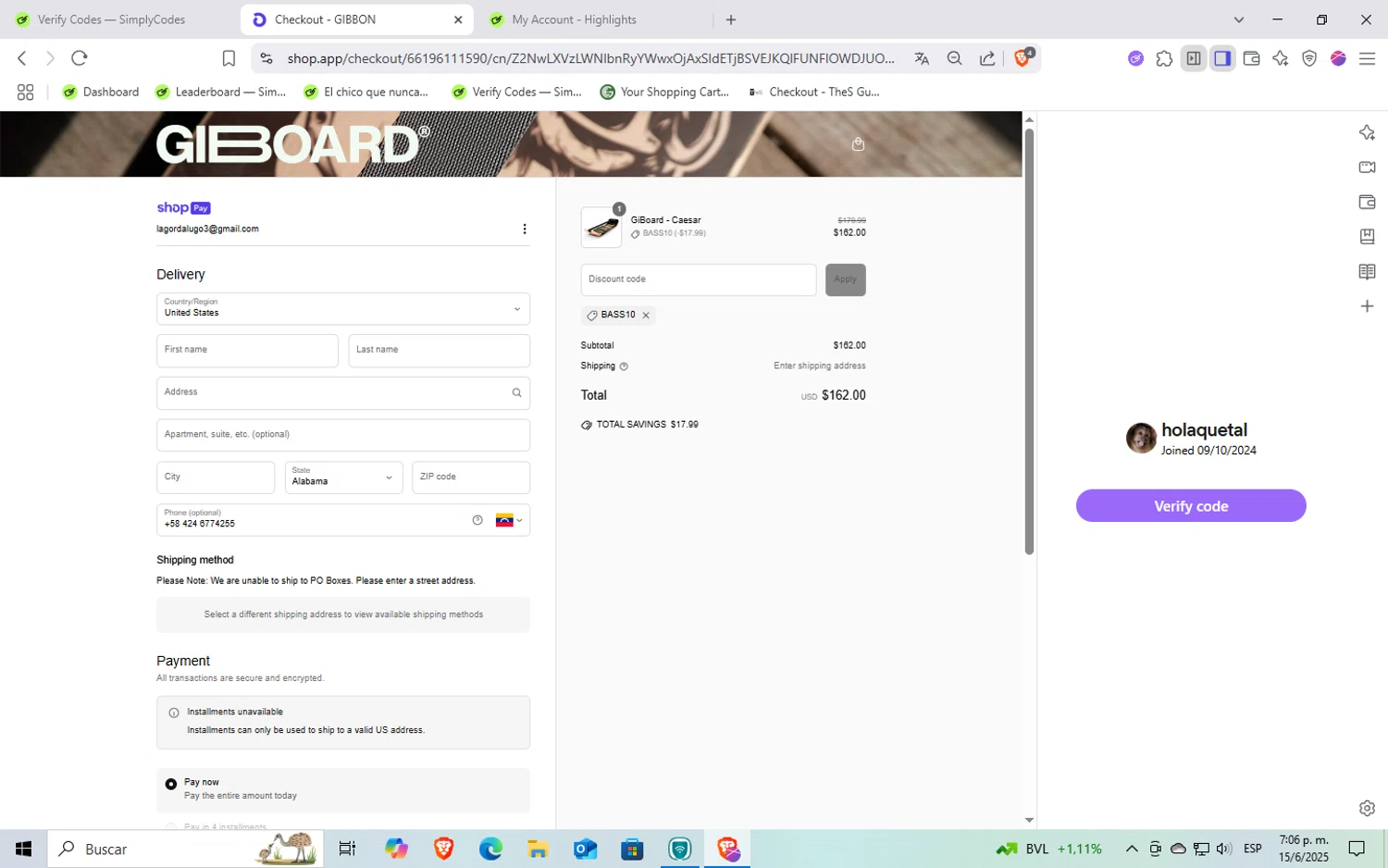Viewport: 1388px width, 868px height.
Task: Click the address search magnifier icon
Action: click(516, 392)
